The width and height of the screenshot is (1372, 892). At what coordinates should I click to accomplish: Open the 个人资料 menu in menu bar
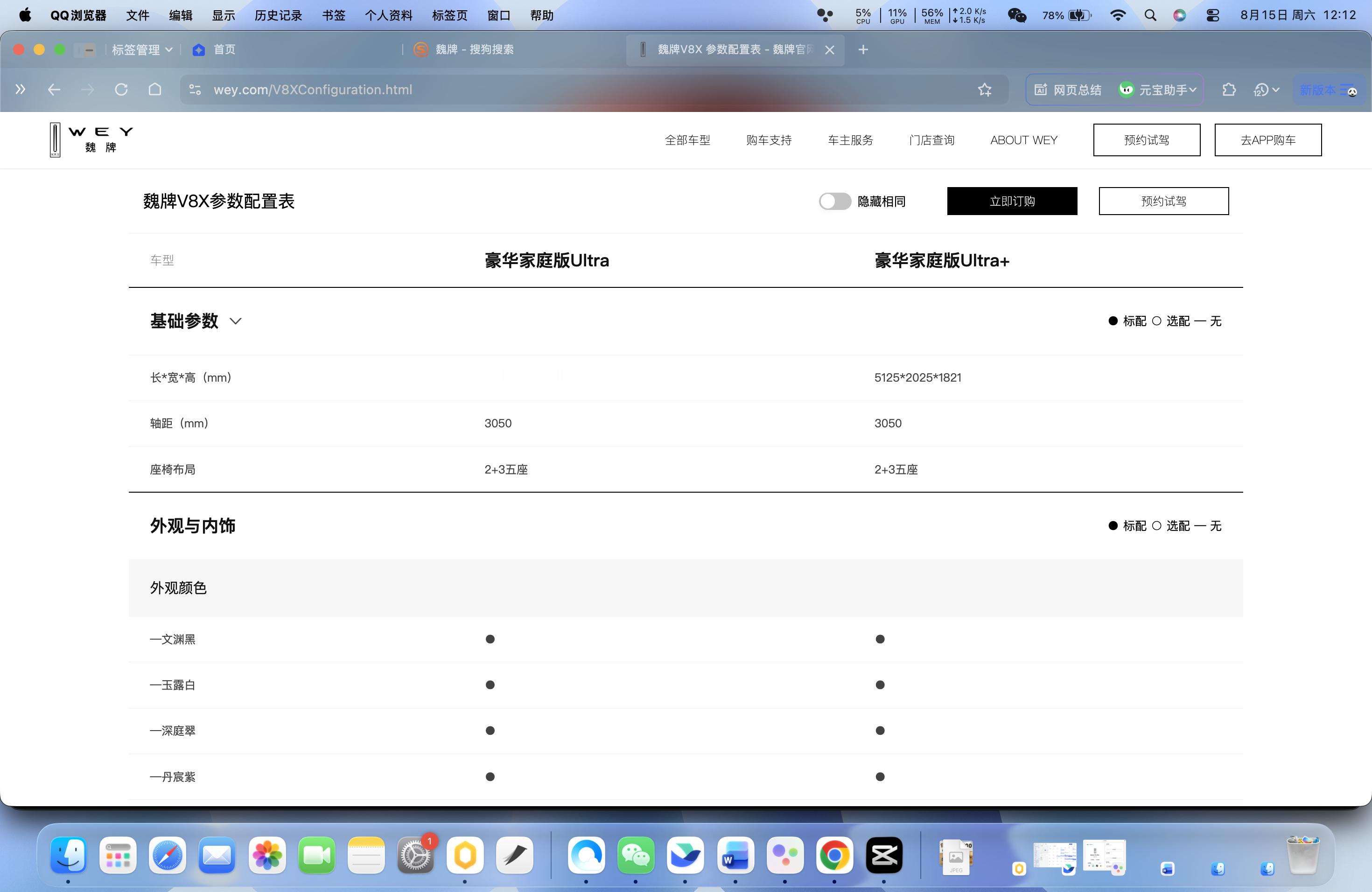coord(389,15)
